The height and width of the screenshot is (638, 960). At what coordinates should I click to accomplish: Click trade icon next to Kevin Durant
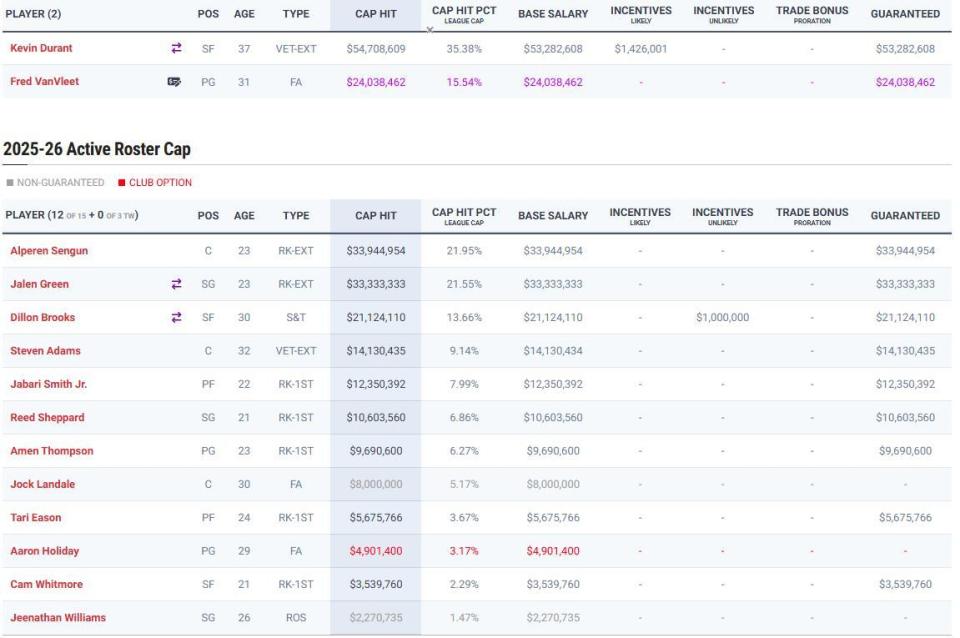[176, 48]
